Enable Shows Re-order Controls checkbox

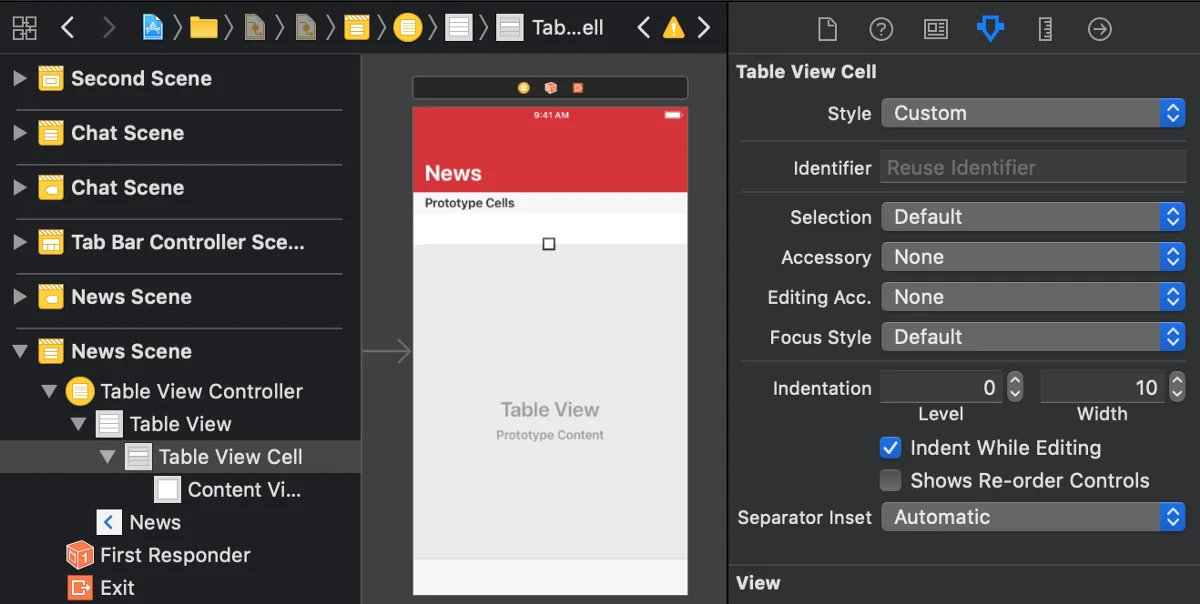pos(890,481)
